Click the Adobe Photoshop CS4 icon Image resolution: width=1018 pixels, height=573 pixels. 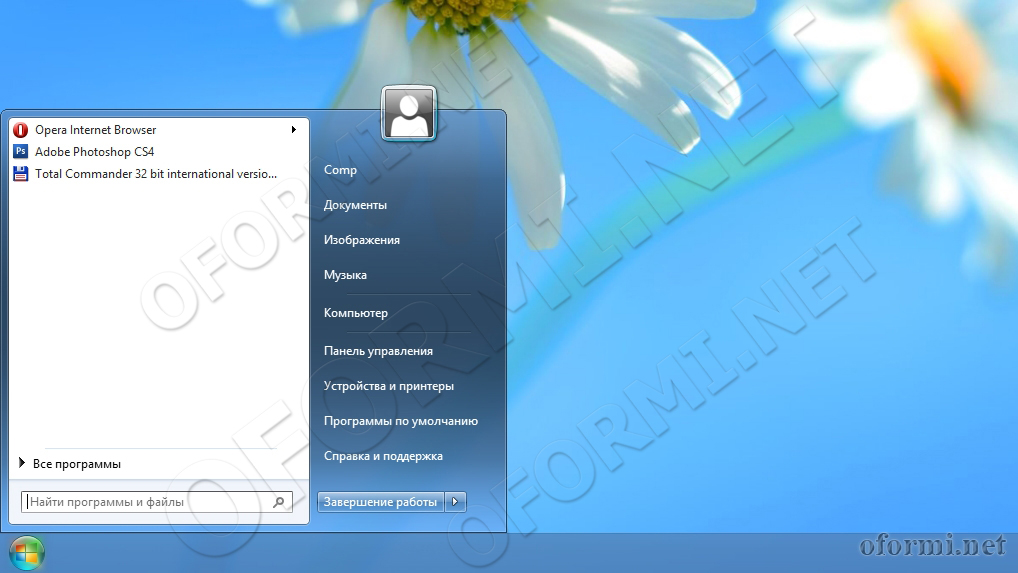pyautogui.click(x=21, y=152)
